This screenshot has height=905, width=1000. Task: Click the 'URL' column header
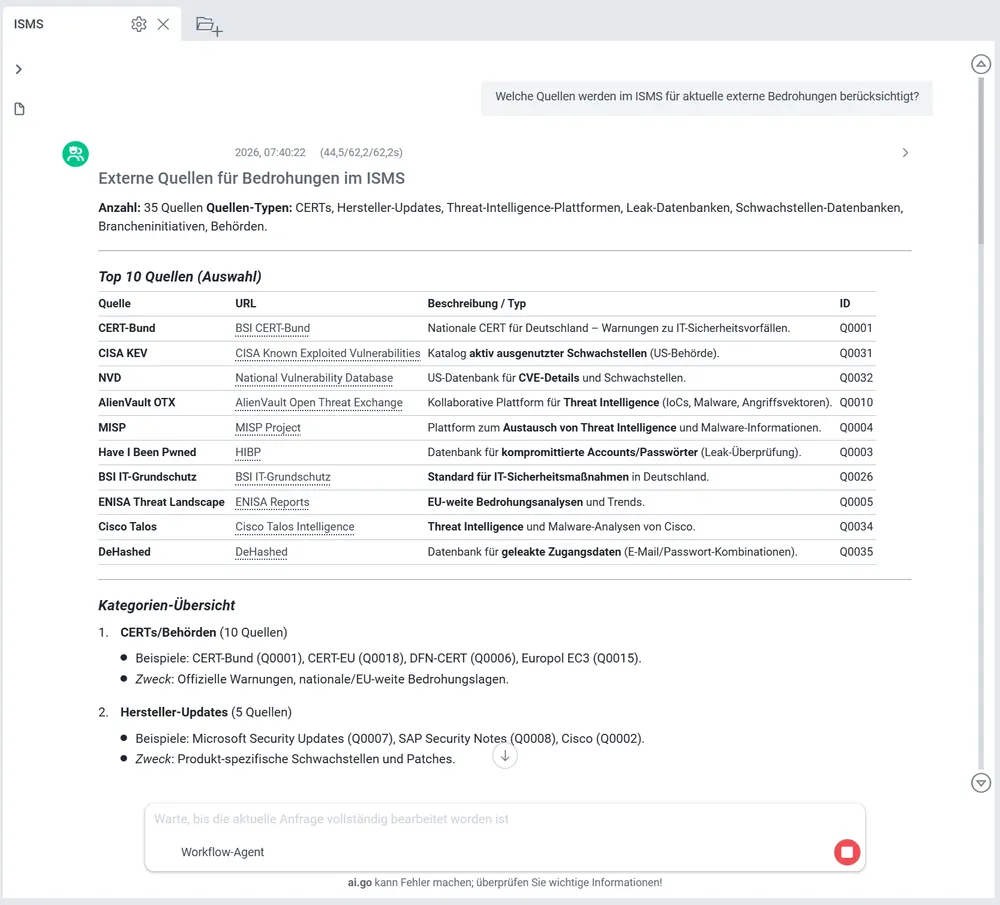pos(245,304)
